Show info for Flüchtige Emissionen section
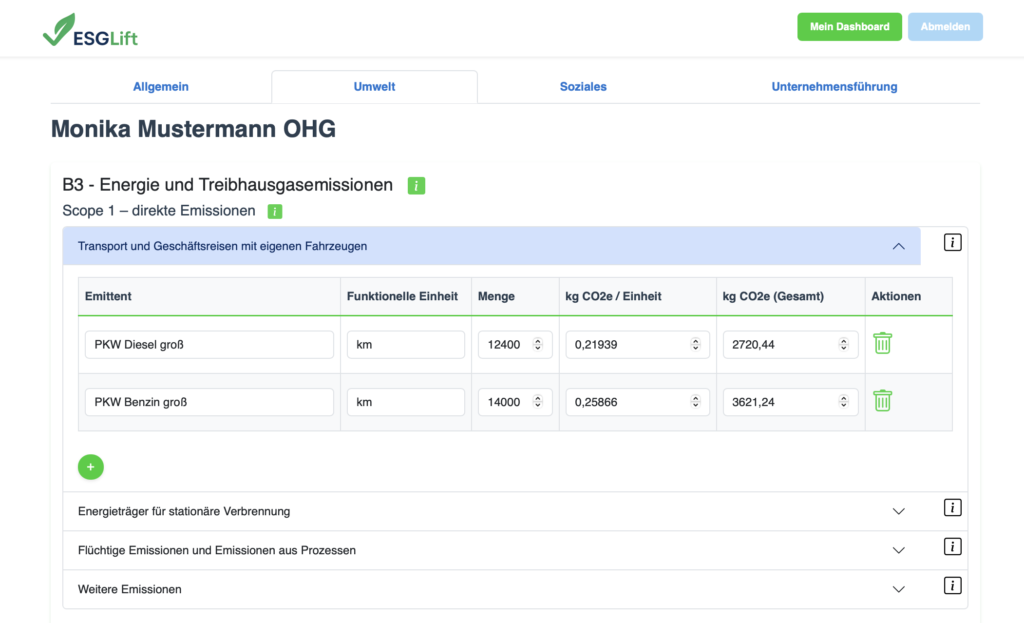This screenshot has width=1024, height=623. tap(952, 547)
